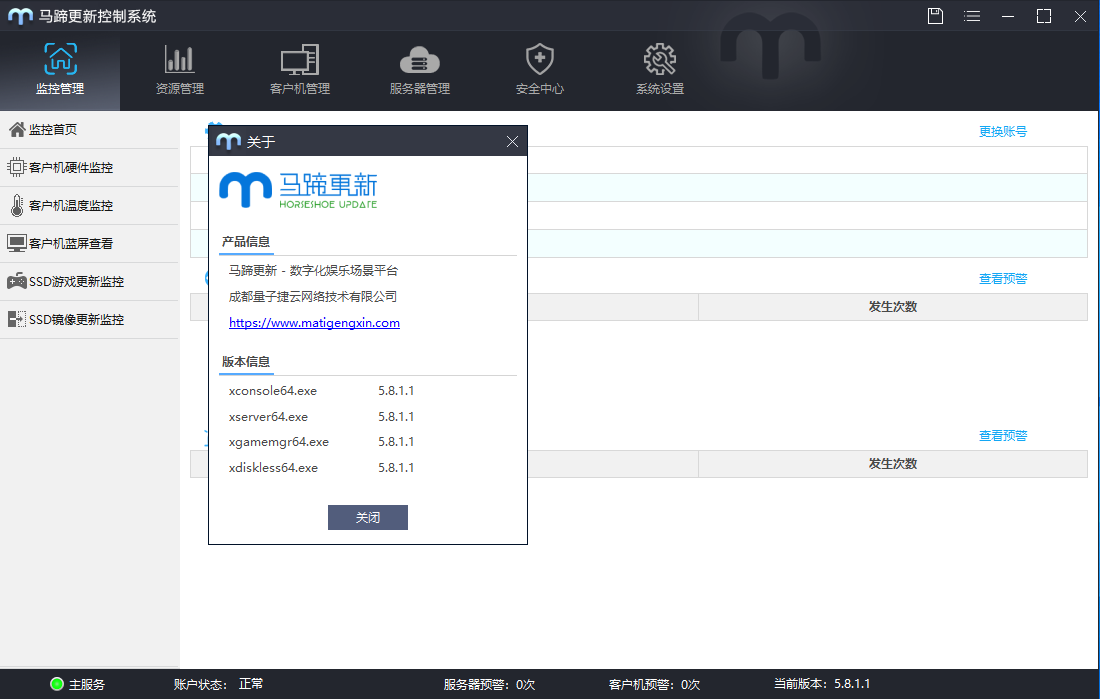This screenshot has width=1100, height=699.
Task: Click the save icon in title bar
Action: 935,16
